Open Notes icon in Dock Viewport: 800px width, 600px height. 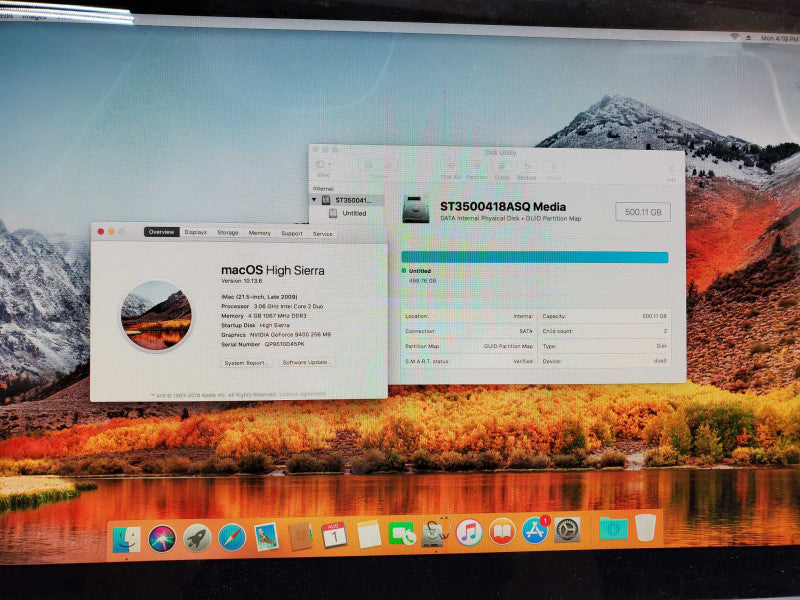coord(368,535)
